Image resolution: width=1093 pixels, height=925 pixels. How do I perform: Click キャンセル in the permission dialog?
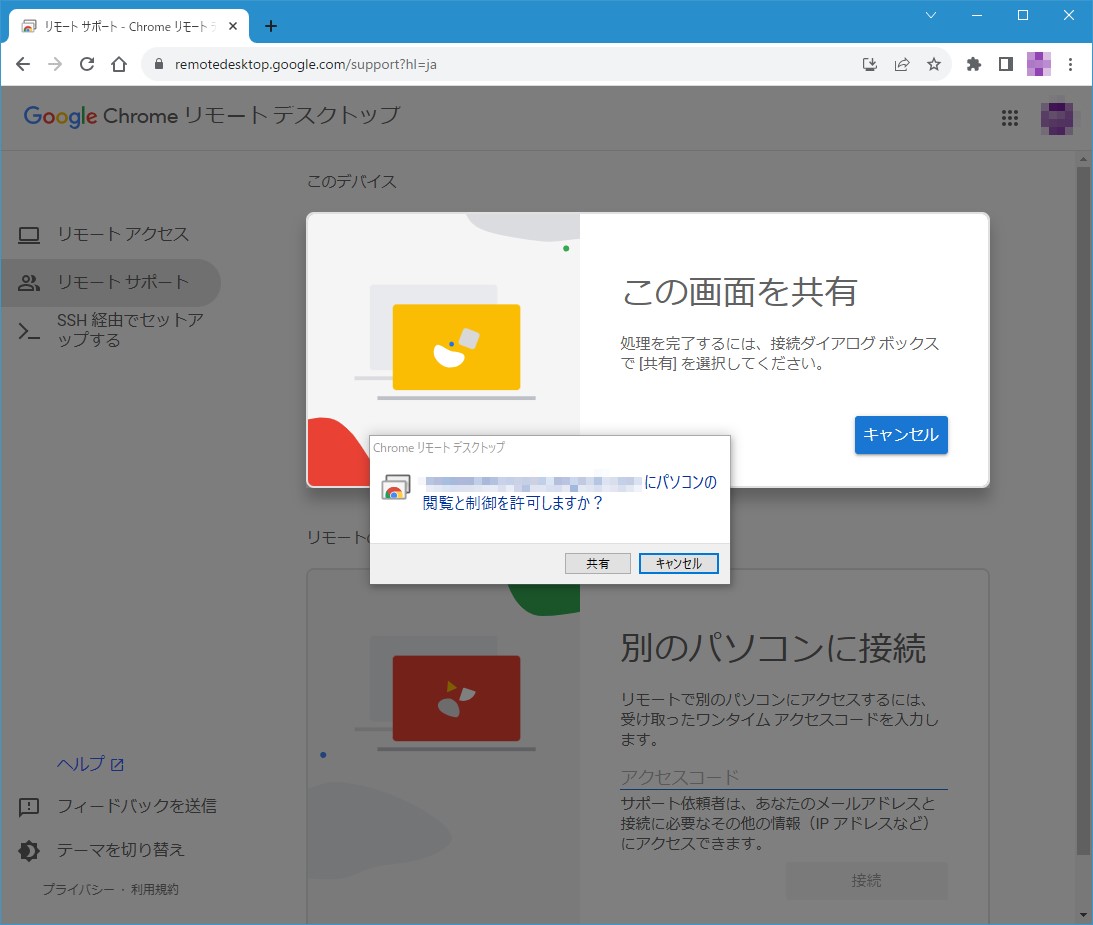678,563
